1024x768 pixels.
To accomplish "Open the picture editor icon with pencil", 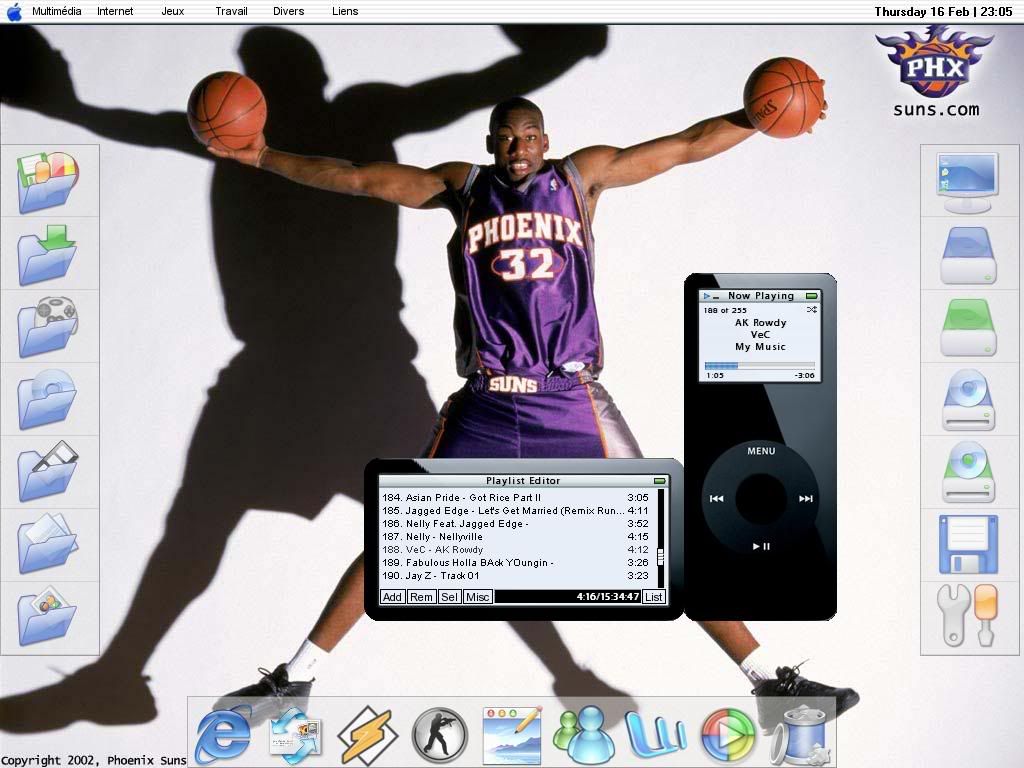I will point(512,735).
